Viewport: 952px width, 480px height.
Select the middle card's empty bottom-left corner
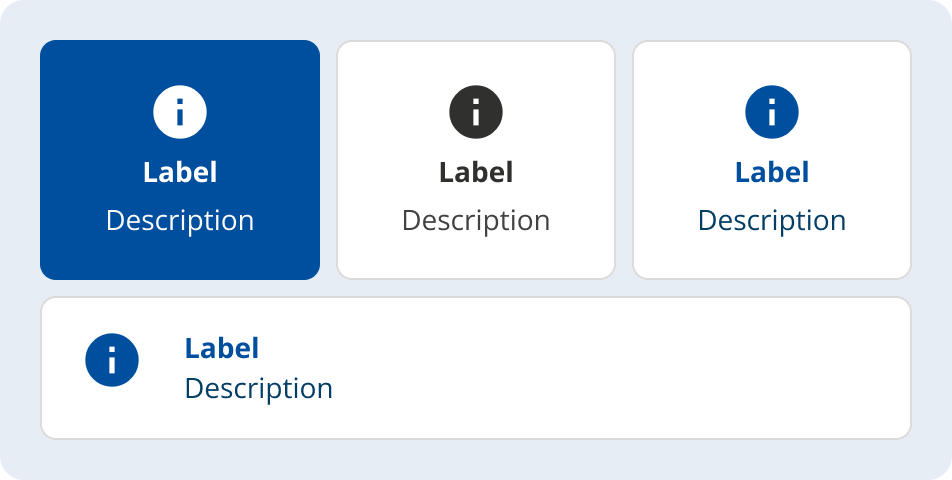click(x=358, y=260)
